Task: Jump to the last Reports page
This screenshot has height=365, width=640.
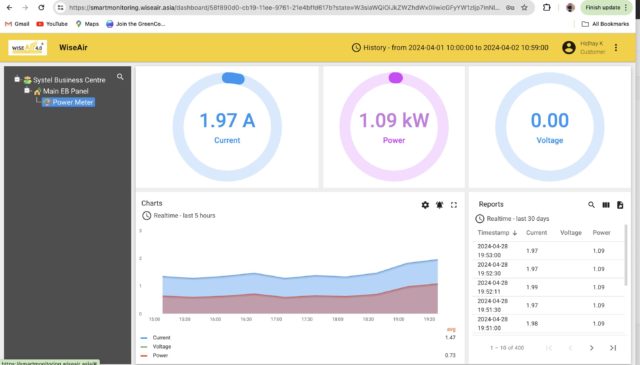Action: 613,348
